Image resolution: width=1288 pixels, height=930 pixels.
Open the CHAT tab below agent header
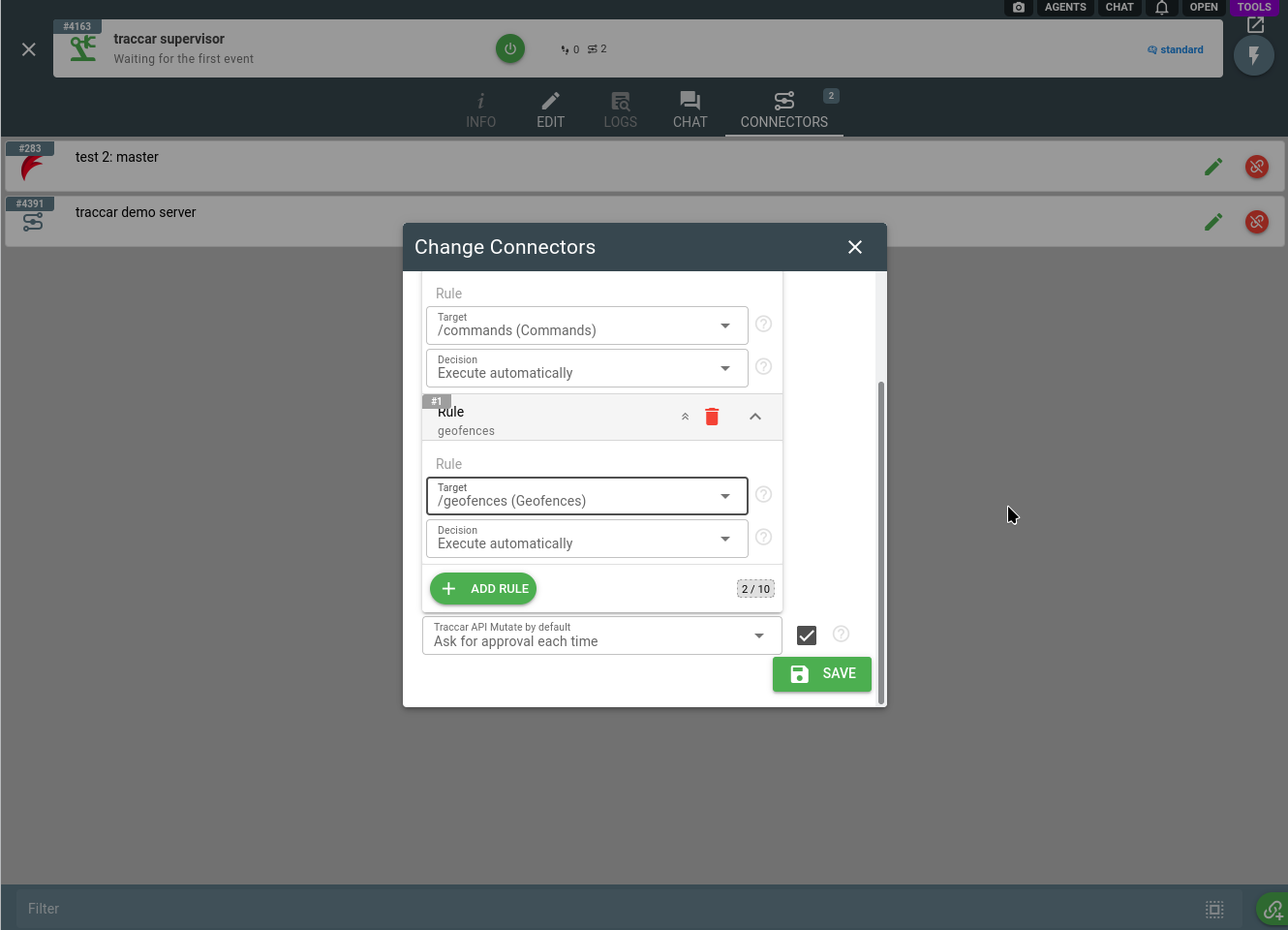coord(690,109)
